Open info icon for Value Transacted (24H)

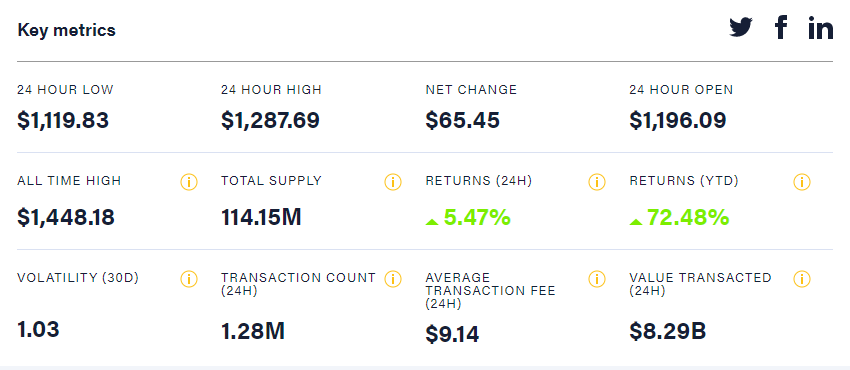pos(802,279)
